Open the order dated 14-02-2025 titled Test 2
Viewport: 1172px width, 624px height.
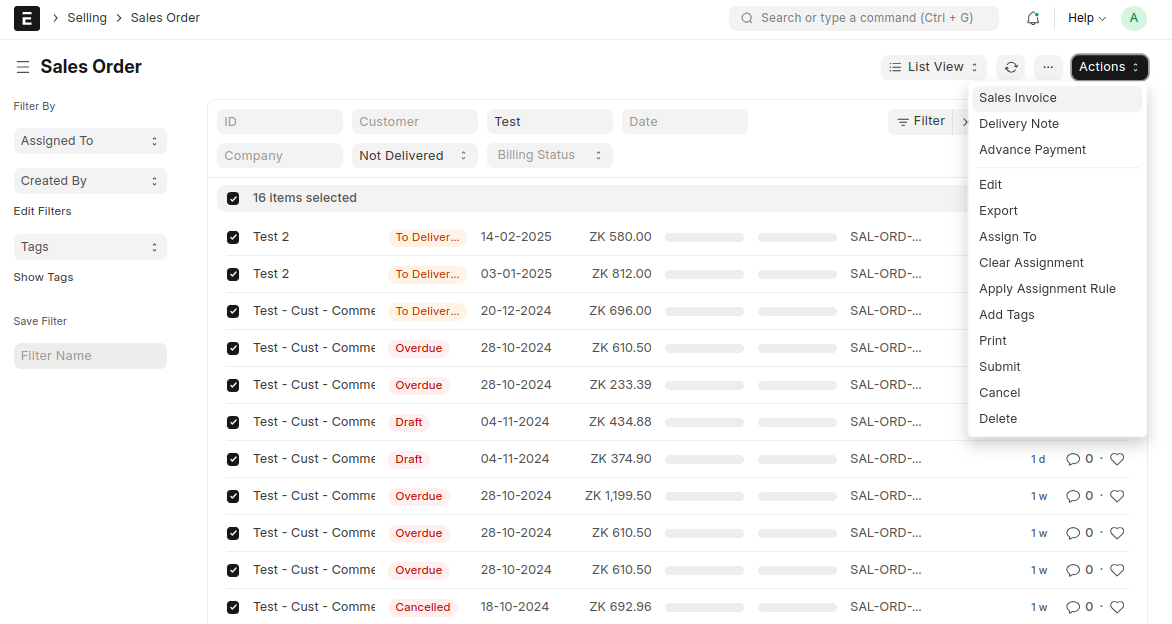click(x=271, y=237)
